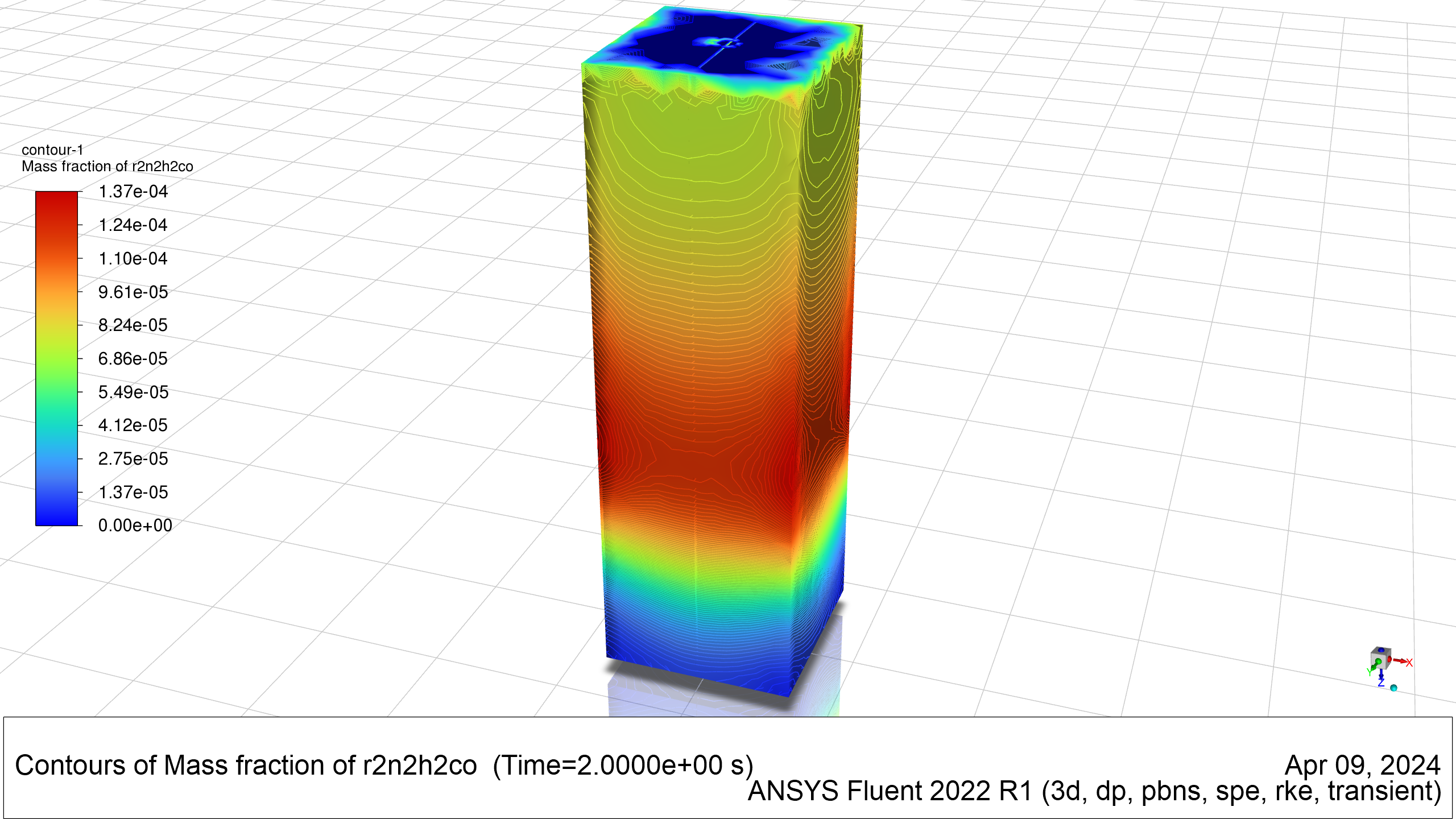
Task: Click the legend value 4.12e-05
Action: coord(133,425)
